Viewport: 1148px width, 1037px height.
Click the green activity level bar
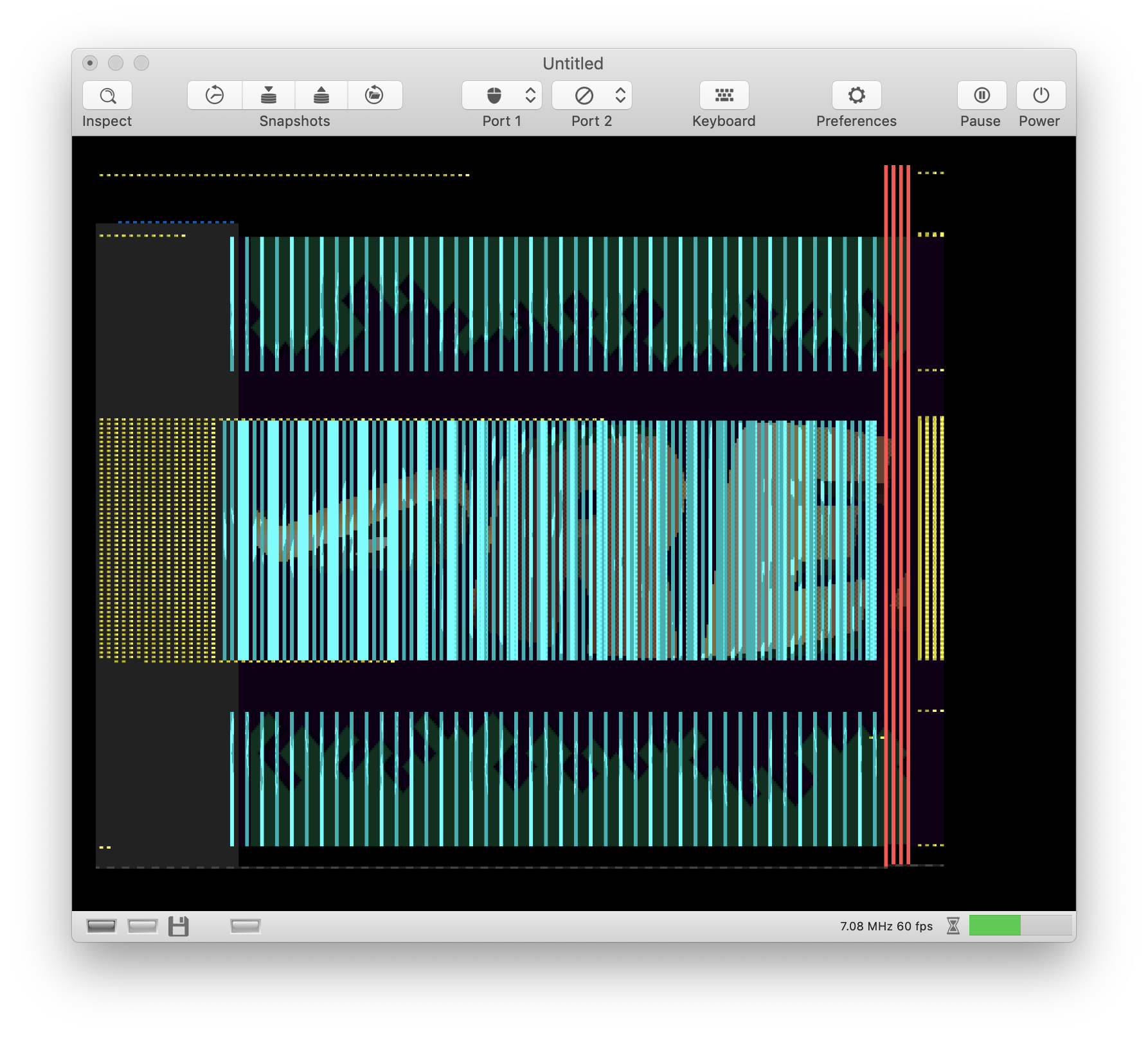pyautogui.click(x=995, y=925)
